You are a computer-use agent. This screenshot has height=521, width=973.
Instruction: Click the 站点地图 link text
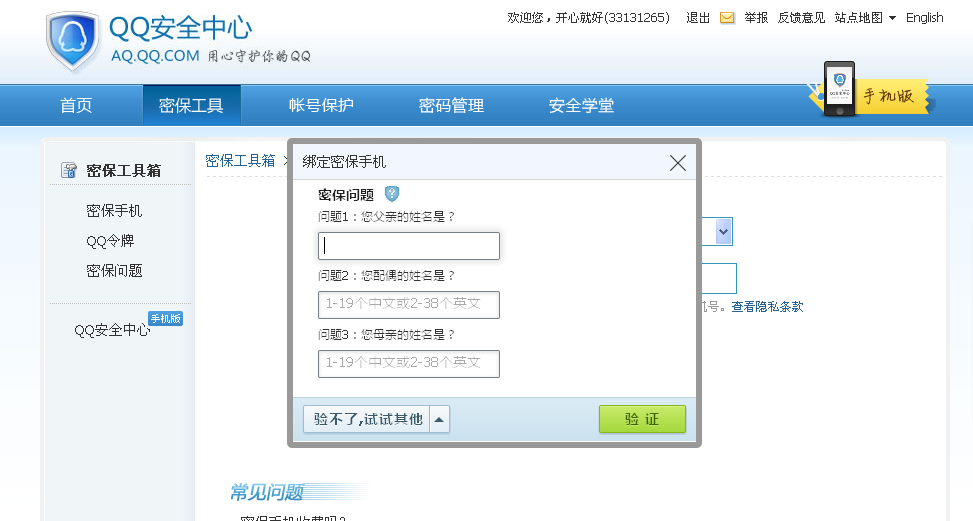[859, 18]
